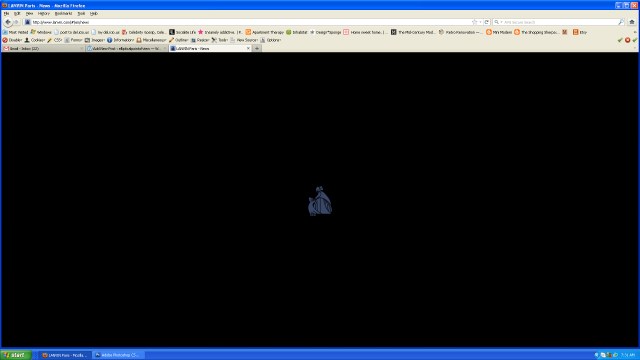Open the Most Visited bookmark folder
The image size is (640, 360).
(16, 32)
